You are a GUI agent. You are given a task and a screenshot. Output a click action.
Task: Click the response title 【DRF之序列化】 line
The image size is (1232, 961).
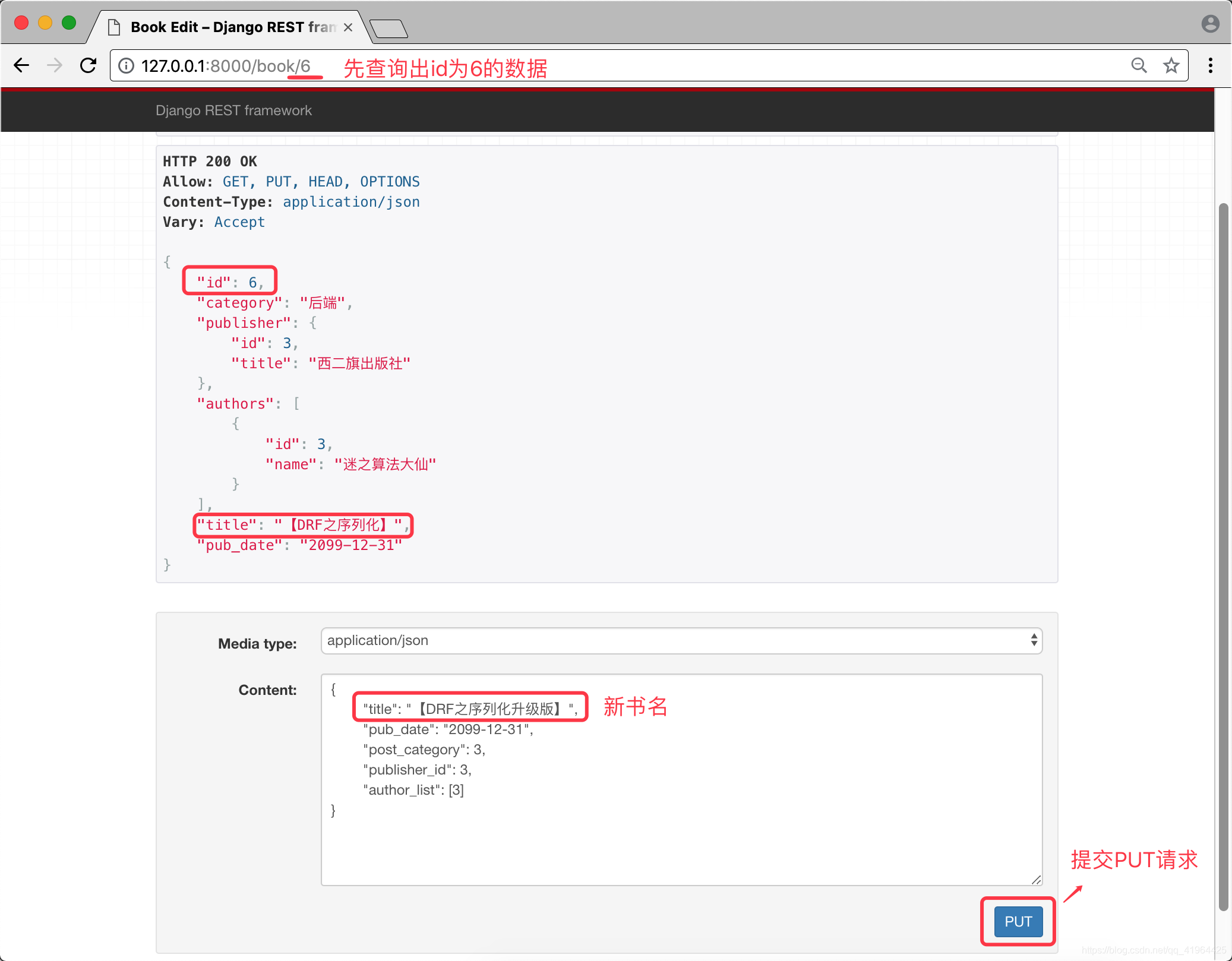[x=303, y=525]
